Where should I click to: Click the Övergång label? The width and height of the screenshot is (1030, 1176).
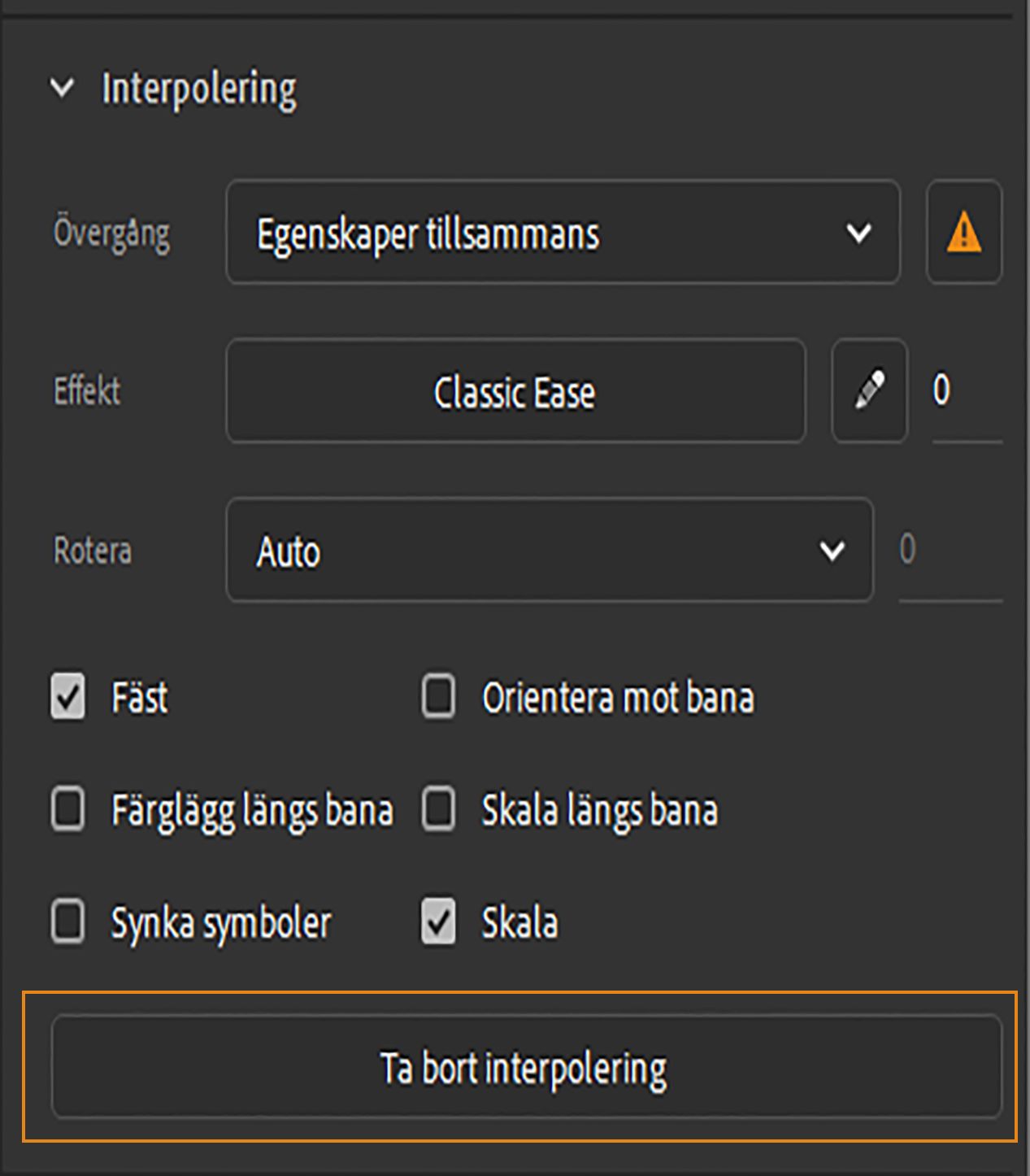pos(112,233)
